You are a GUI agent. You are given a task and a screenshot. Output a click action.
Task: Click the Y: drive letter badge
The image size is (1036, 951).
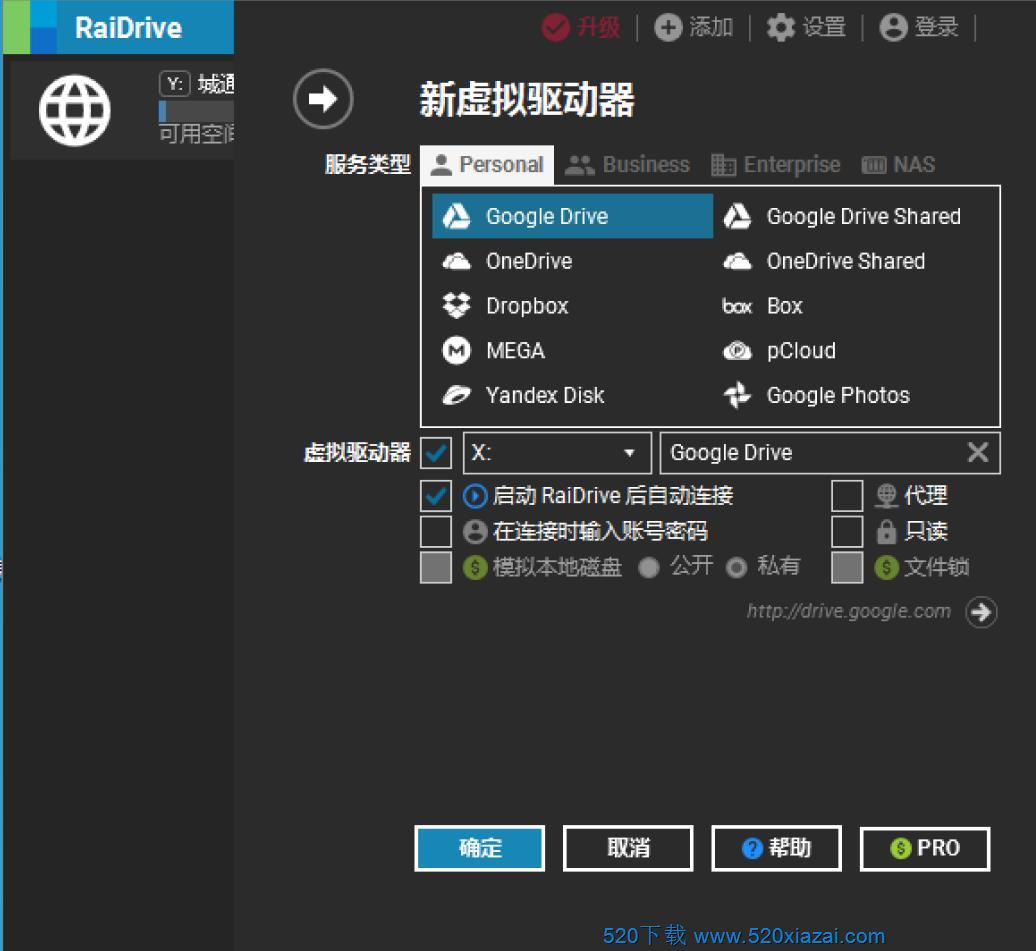(174, 84)
